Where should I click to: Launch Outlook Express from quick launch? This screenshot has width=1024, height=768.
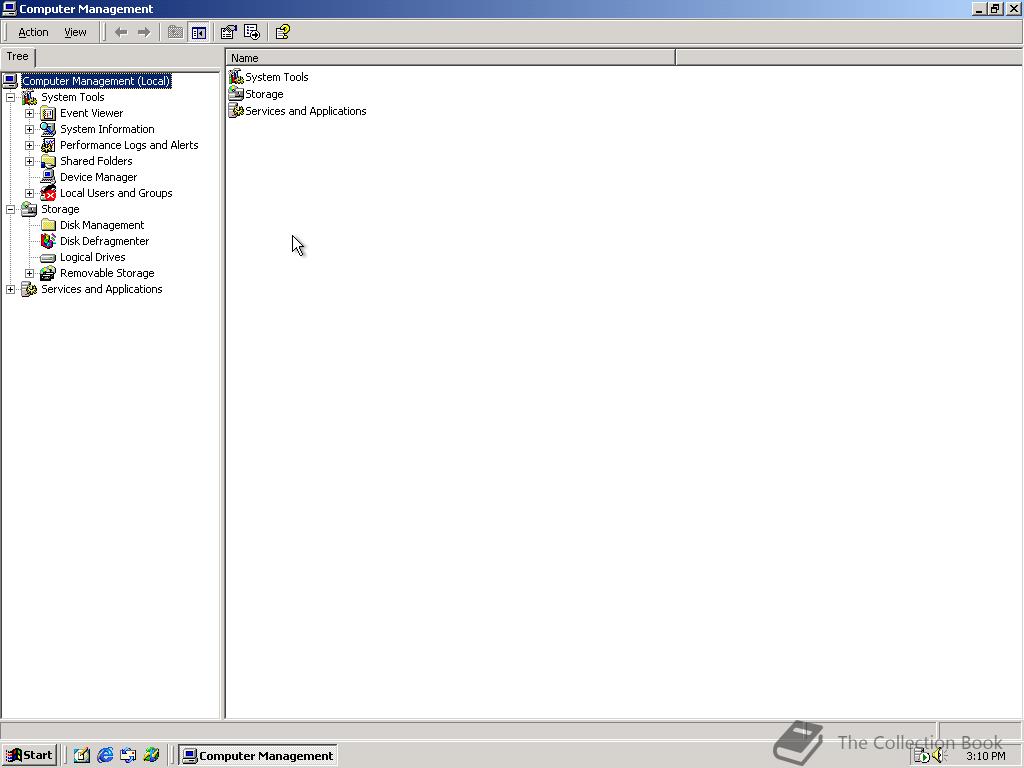tap(128, 756)
